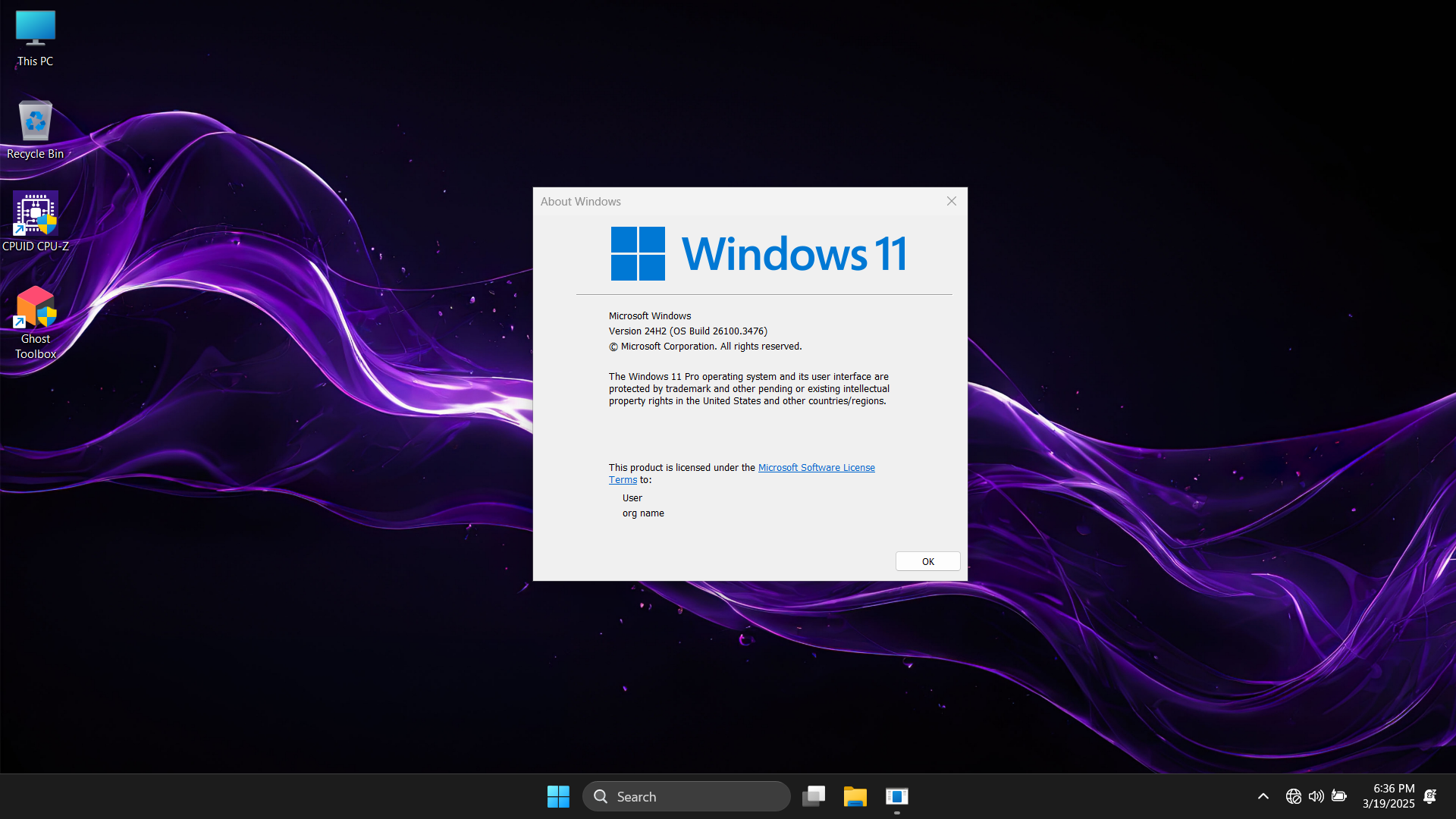Viewport: 1456px width, 819px height.
Task: Open File Explorer from the taskbar
Action: [x=855, y=796]
